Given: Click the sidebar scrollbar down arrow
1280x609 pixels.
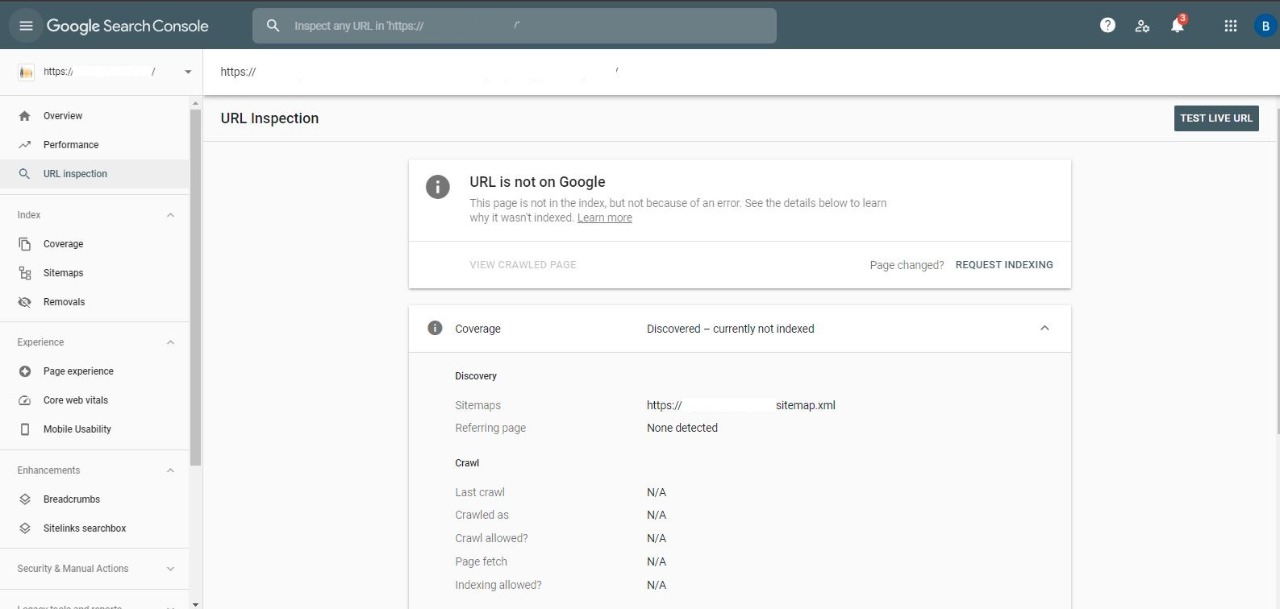Looking at the screenshot, I should pos(196,603).
